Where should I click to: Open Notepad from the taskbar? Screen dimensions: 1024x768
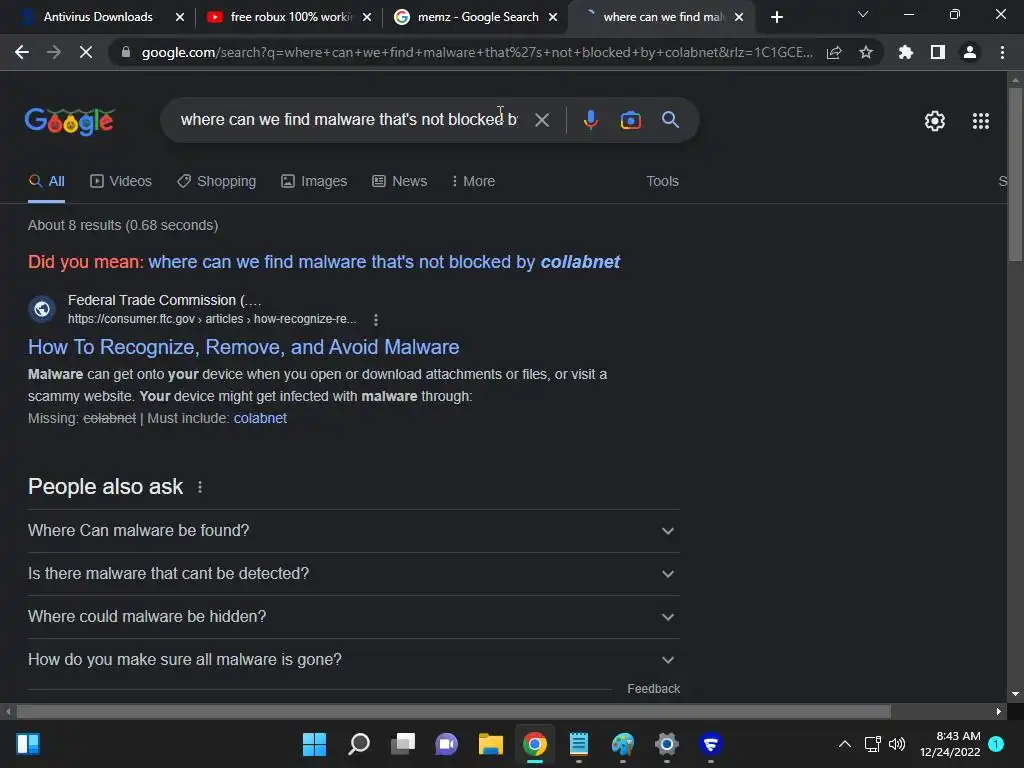(579, 744)
